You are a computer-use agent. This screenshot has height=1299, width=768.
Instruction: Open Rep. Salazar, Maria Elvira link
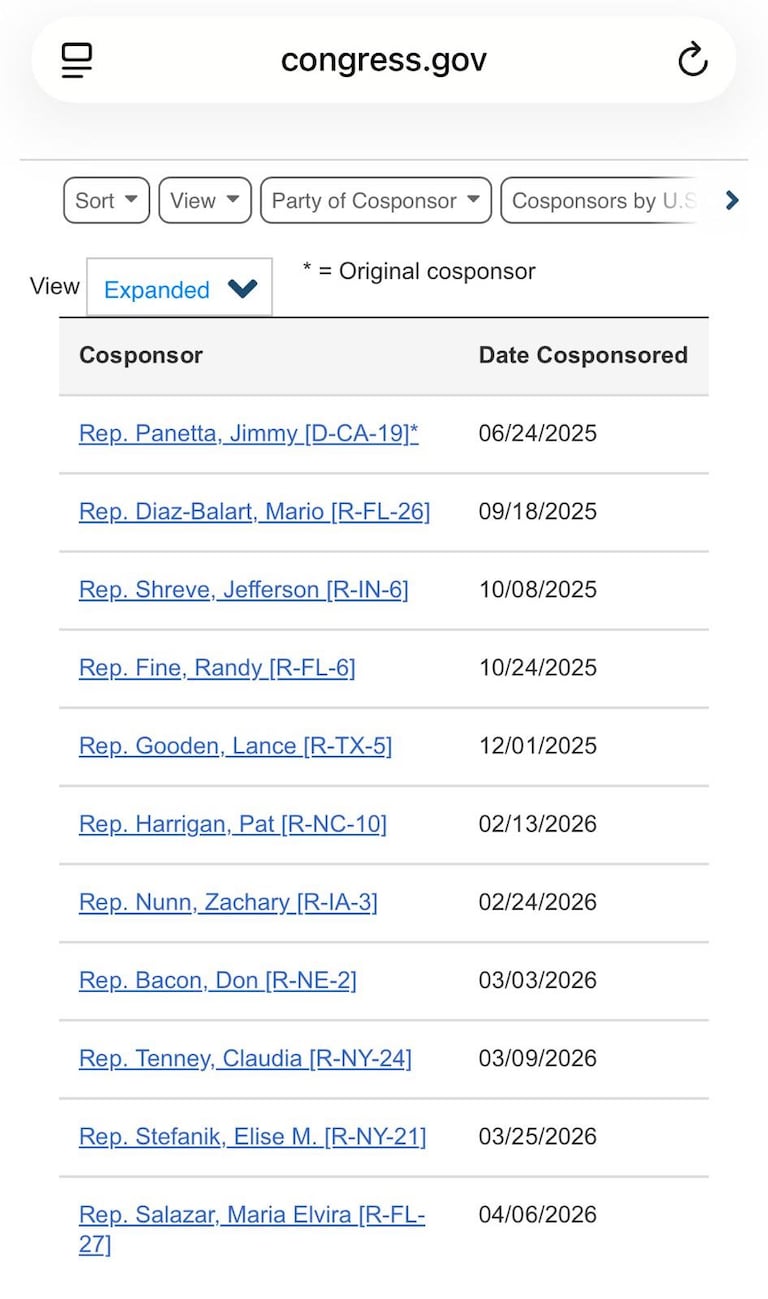pyautogui.click(x=251, y=1214)
